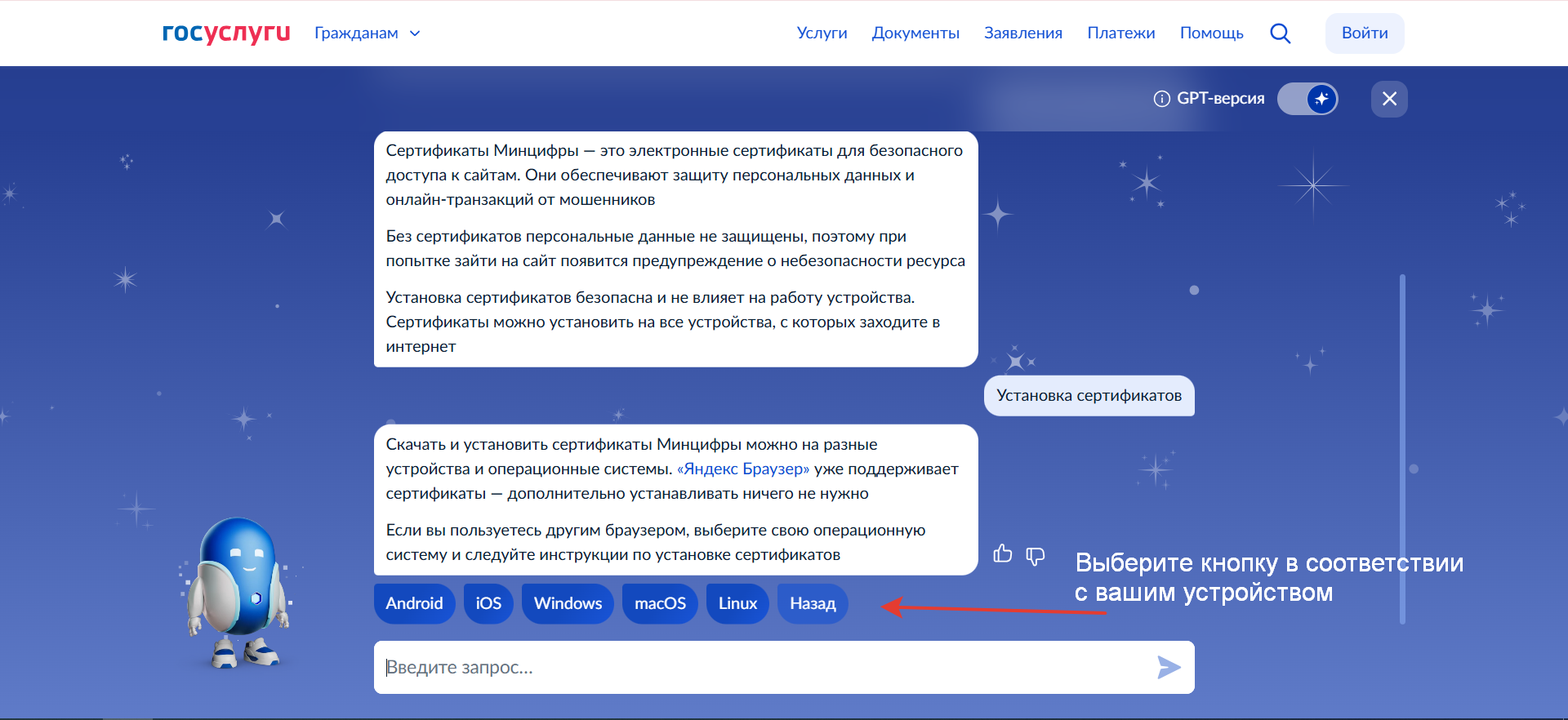The image size is (1568, 720).
Task: Click the thumbs down feedback icon
Action: pos(1035,556)
